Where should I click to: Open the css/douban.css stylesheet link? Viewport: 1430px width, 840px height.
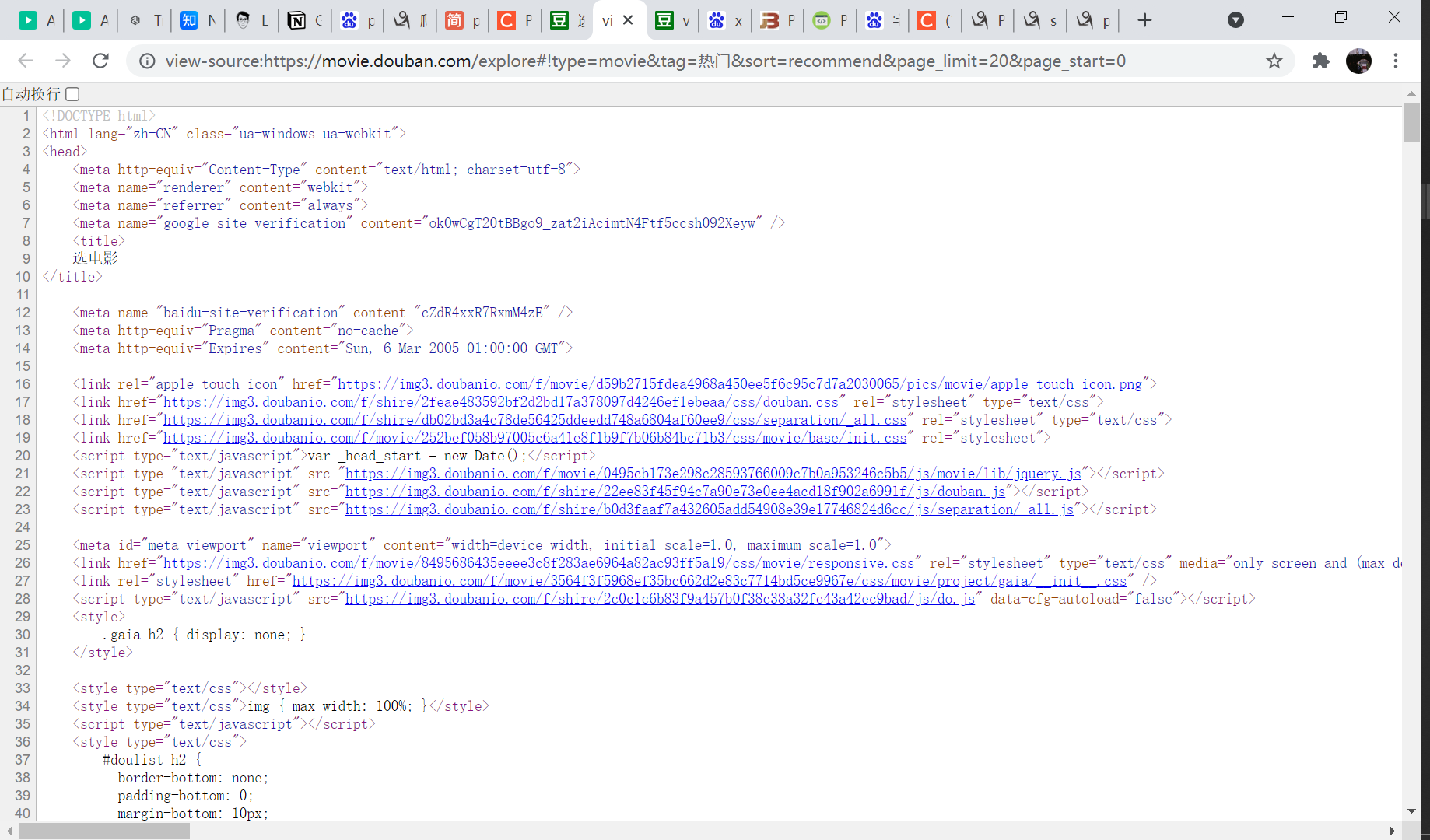501,402
